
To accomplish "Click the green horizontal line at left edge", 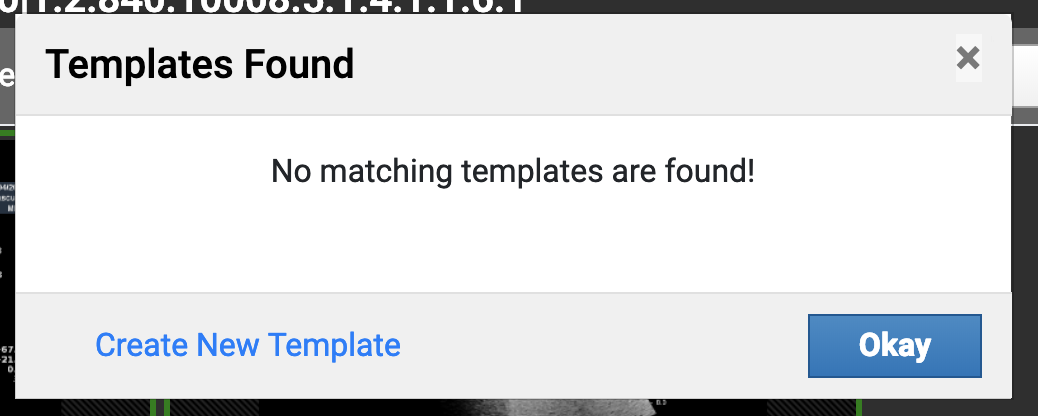I will pyautogui.click(x=7, y=133).
